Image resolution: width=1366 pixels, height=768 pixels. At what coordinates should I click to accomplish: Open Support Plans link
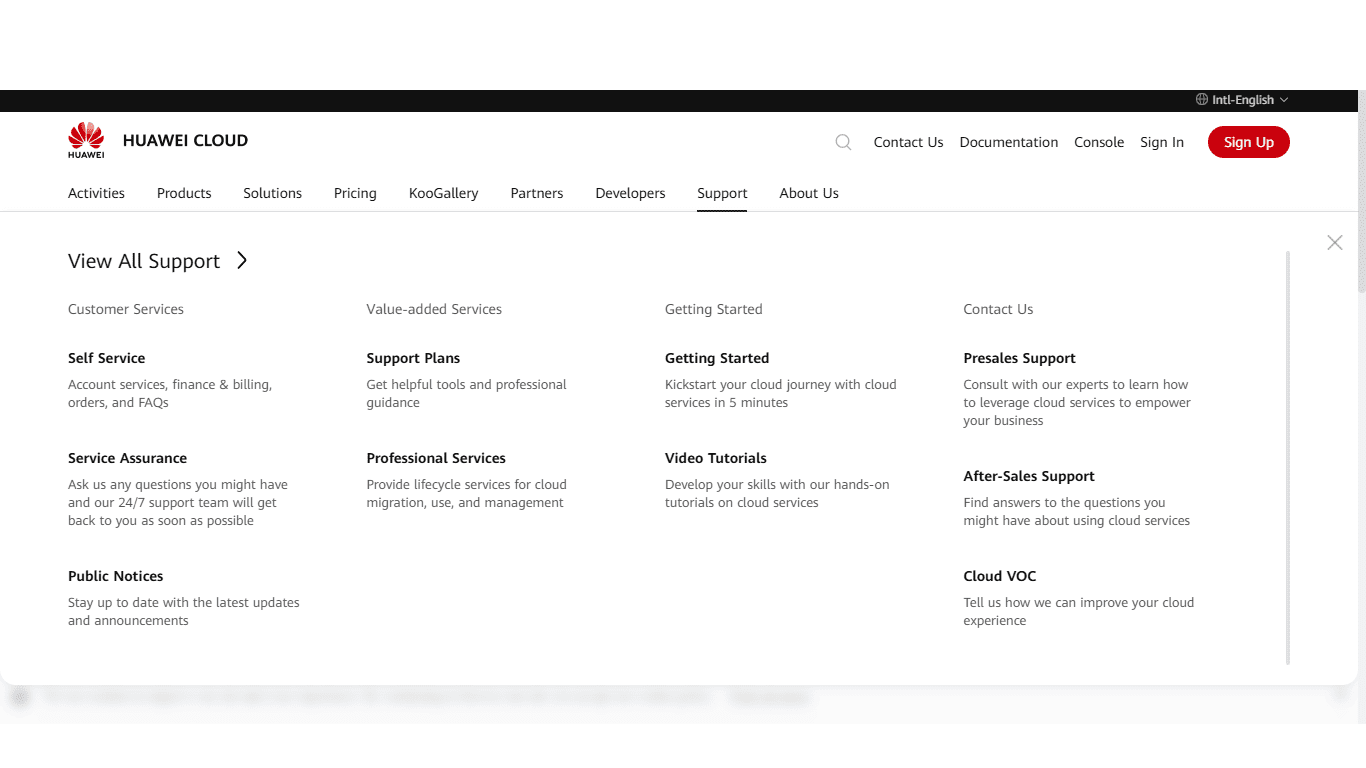tap(413, 358)
